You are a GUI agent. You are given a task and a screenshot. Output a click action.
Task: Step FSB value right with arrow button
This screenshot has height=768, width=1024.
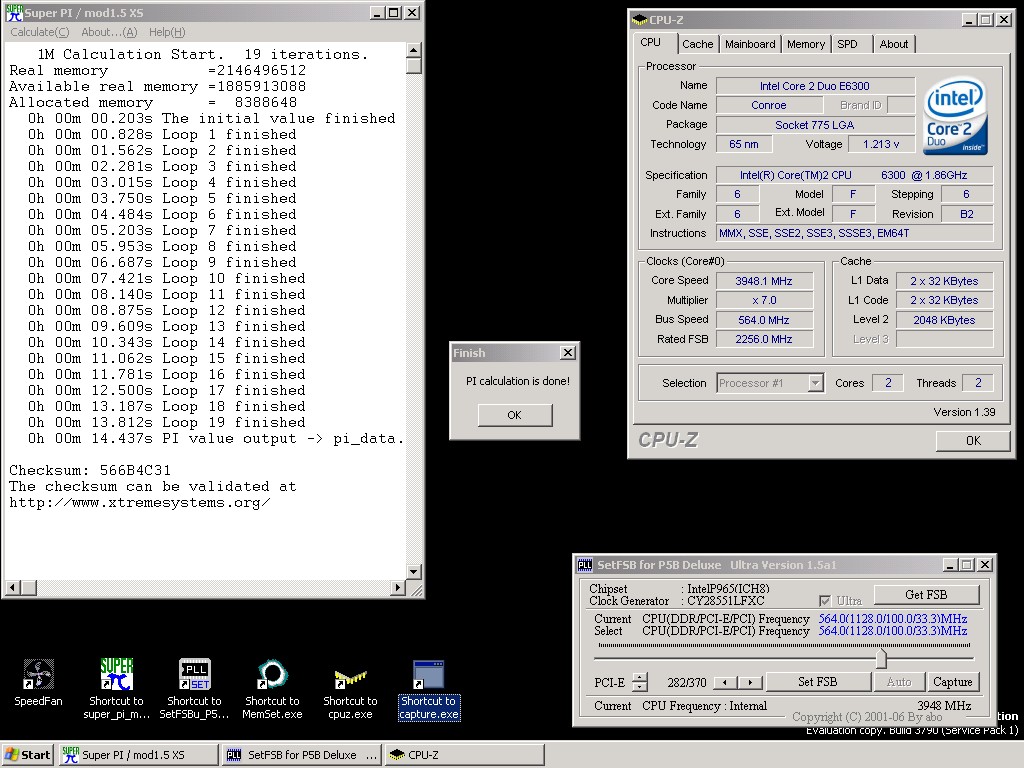[x=750, y=682]
